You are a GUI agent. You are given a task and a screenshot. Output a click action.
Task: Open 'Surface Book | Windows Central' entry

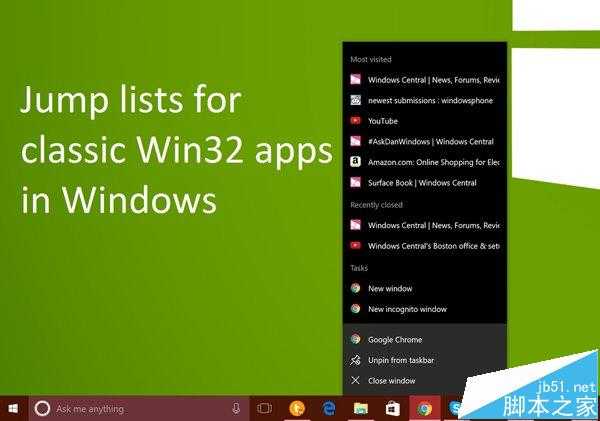(425, 183)
